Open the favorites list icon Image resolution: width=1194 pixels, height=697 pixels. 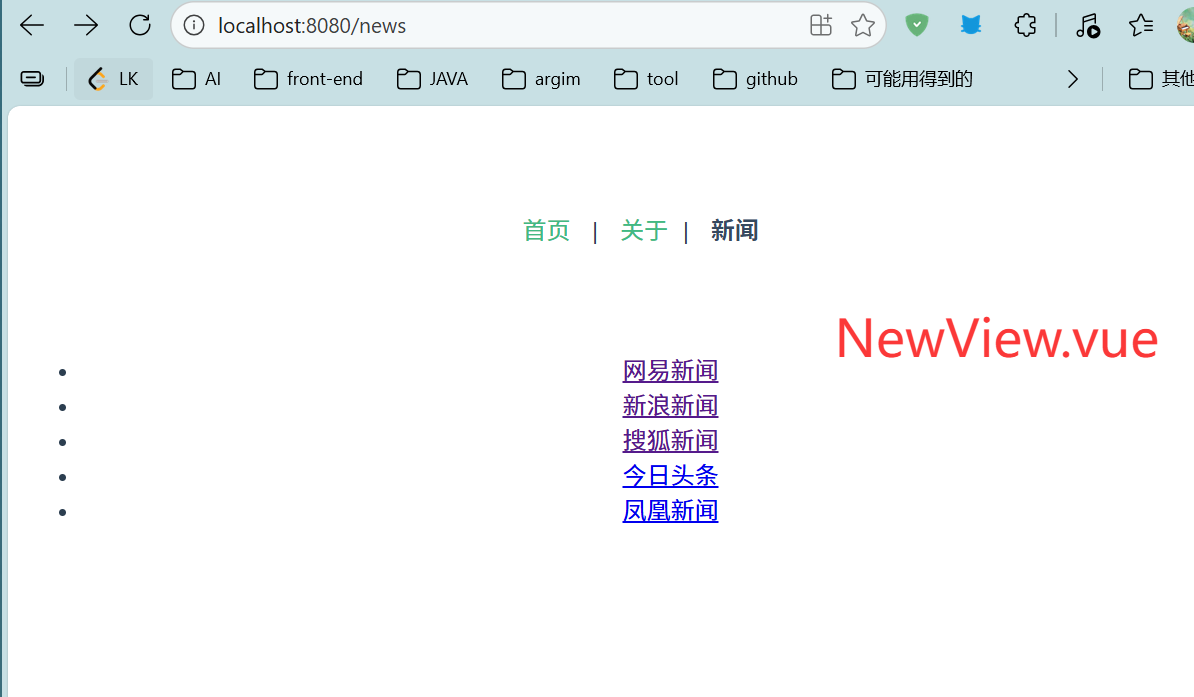pyautogui.click(x=1141, y=26)
